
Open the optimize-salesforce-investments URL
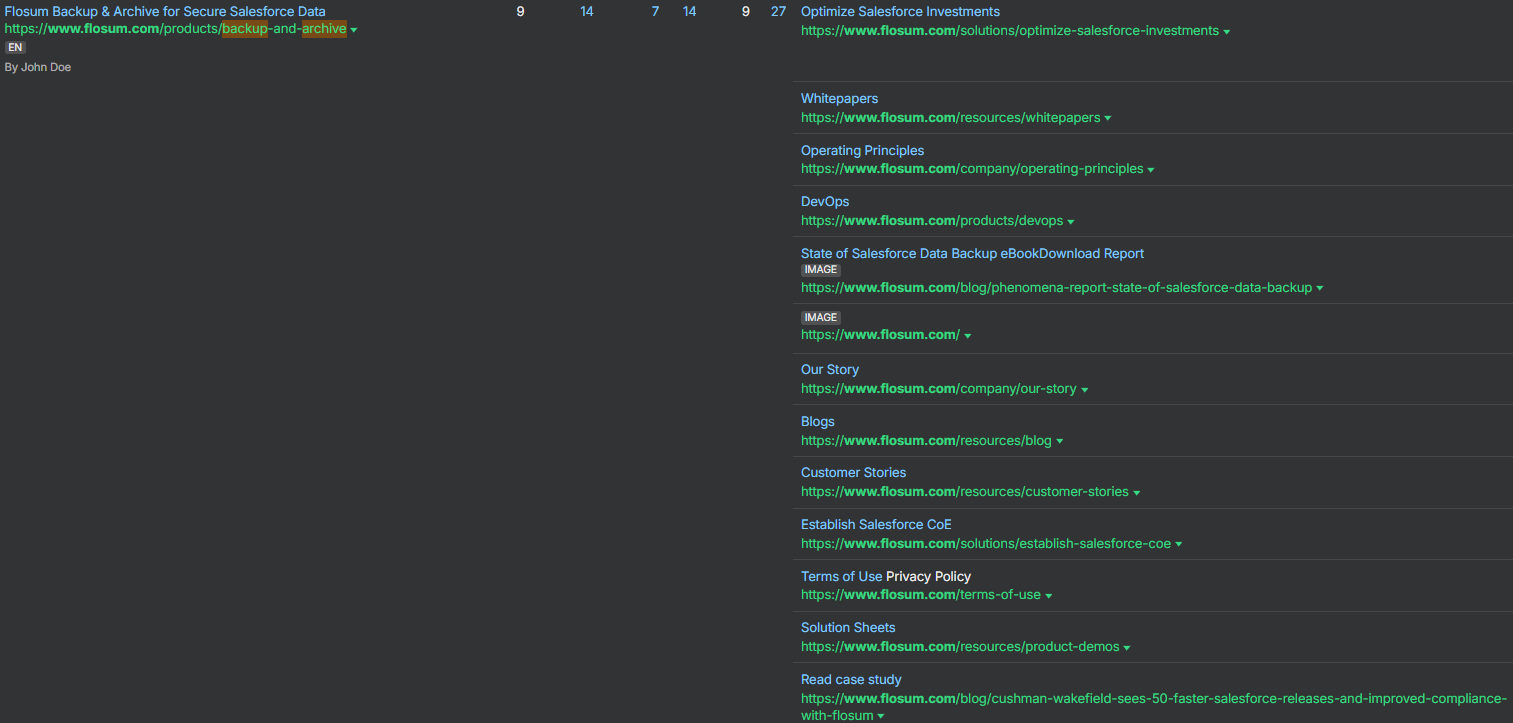(x=1010, y=31)
